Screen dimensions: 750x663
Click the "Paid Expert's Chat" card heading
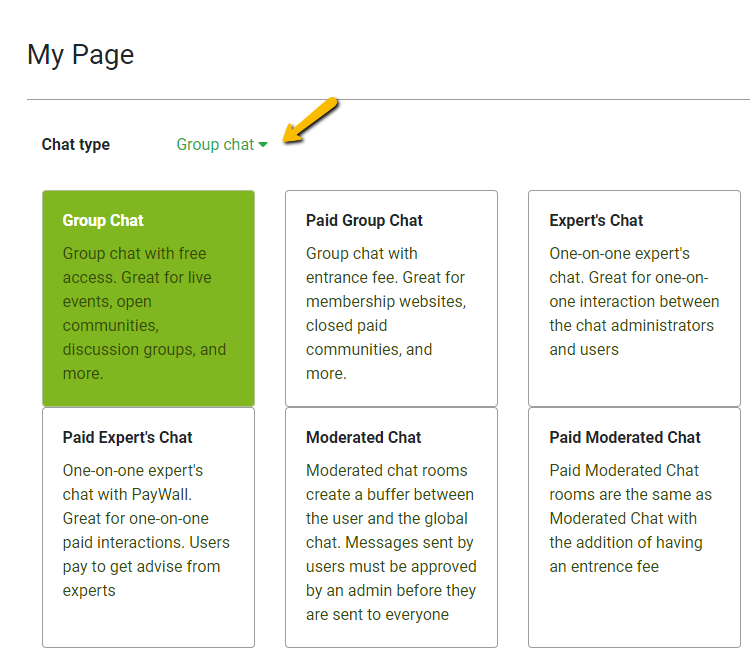click(127, 438)
